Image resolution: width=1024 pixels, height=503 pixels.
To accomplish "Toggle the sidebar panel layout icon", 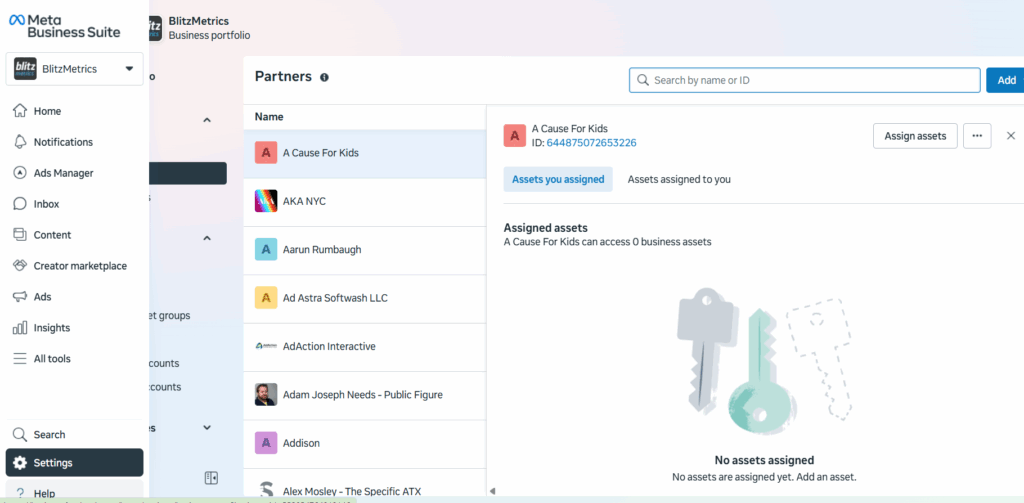I will click(211, 478).
